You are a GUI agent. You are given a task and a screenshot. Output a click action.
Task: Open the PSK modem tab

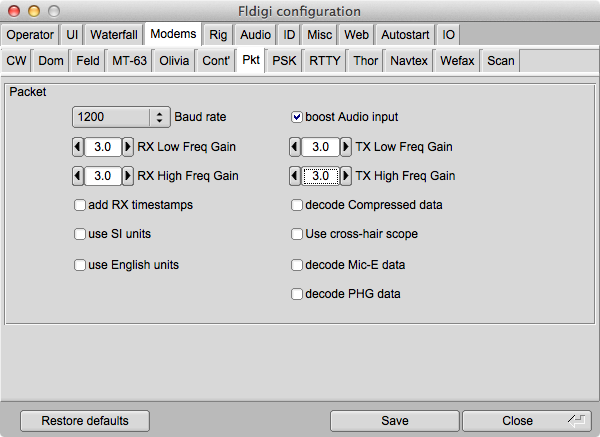pyautogui.click(x=285, y=61)
